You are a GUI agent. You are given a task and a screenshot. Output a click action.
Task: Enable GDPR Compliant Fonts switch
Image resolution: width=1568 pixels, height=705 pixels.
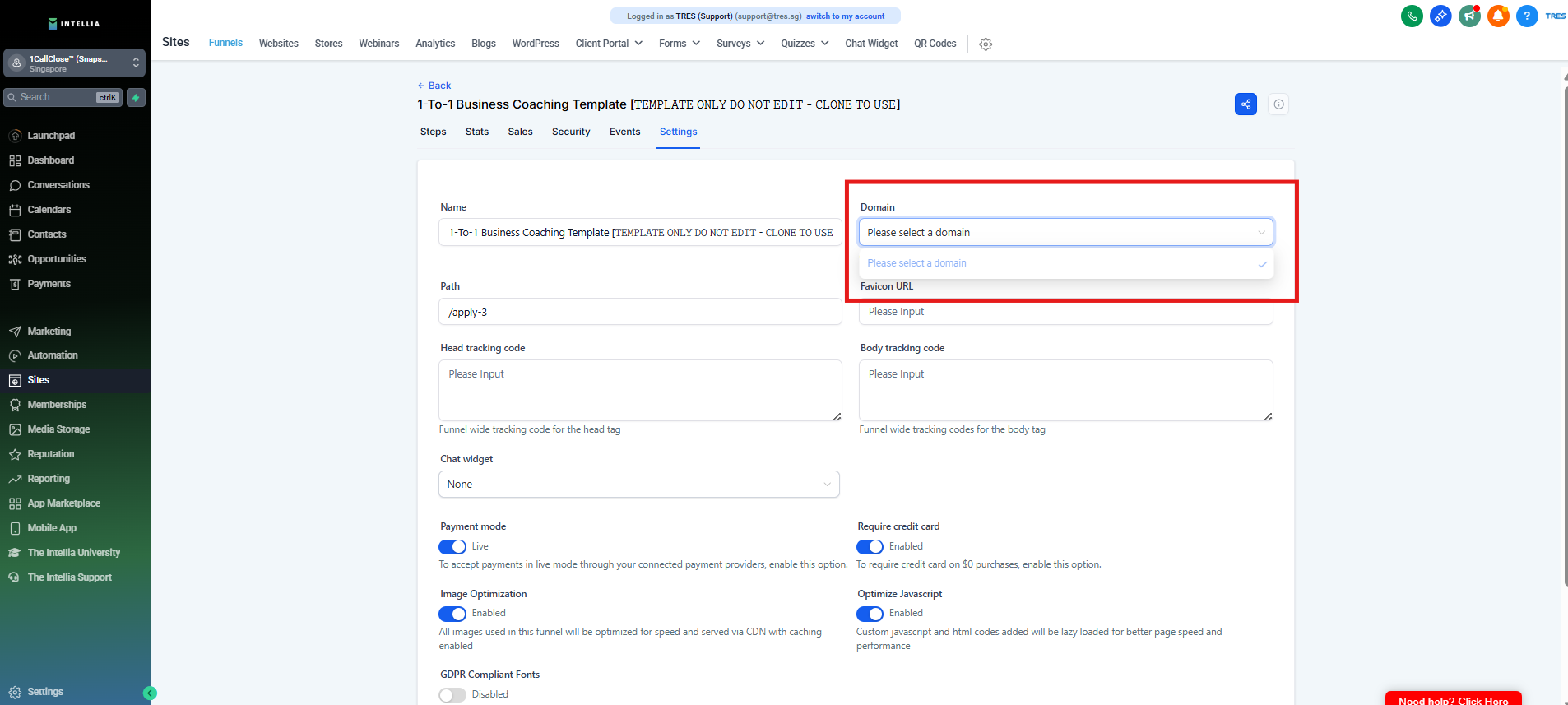click(452, 695)
